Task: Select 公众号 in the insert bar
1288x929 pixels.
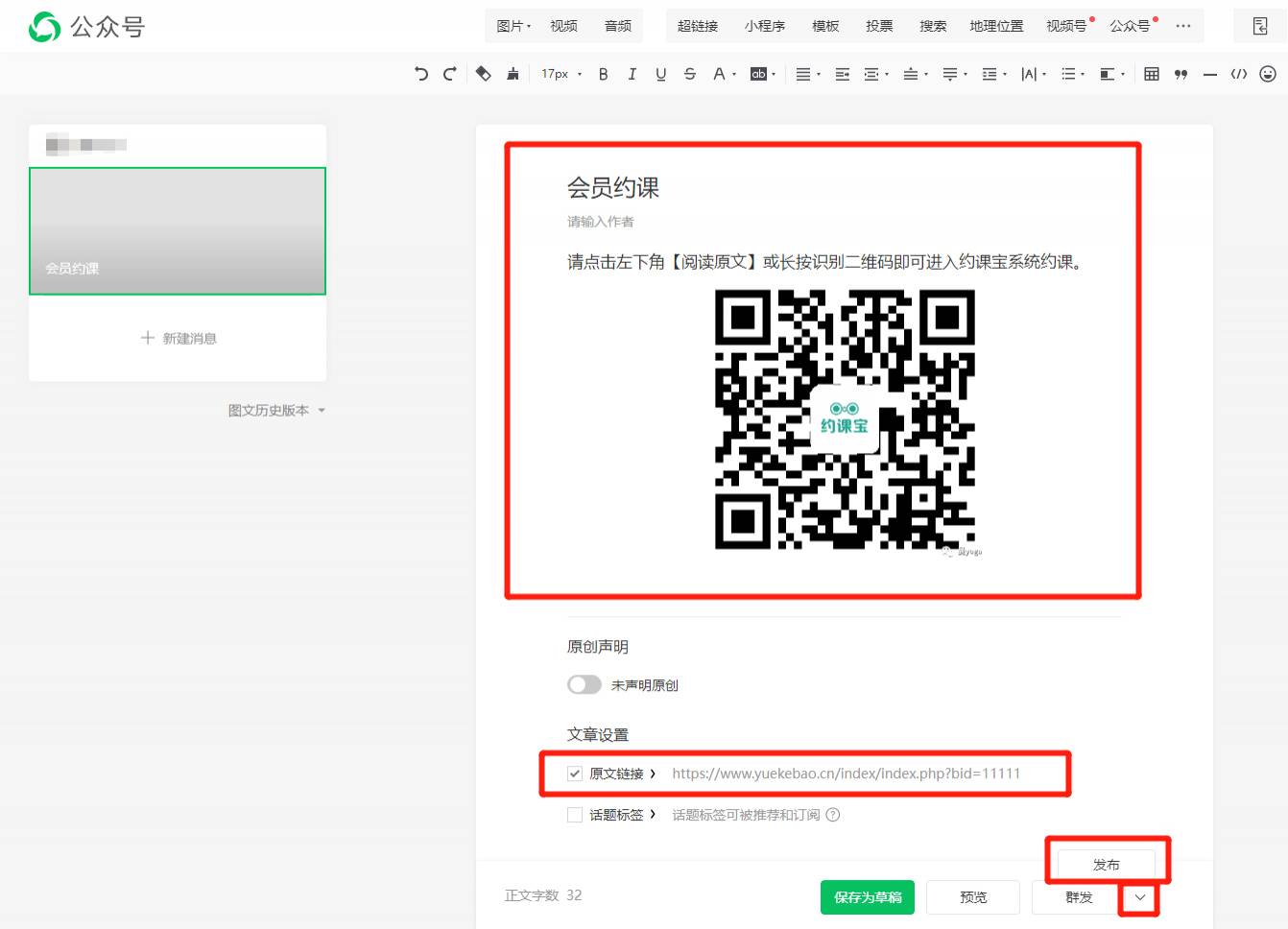Action: [1130, 26]
